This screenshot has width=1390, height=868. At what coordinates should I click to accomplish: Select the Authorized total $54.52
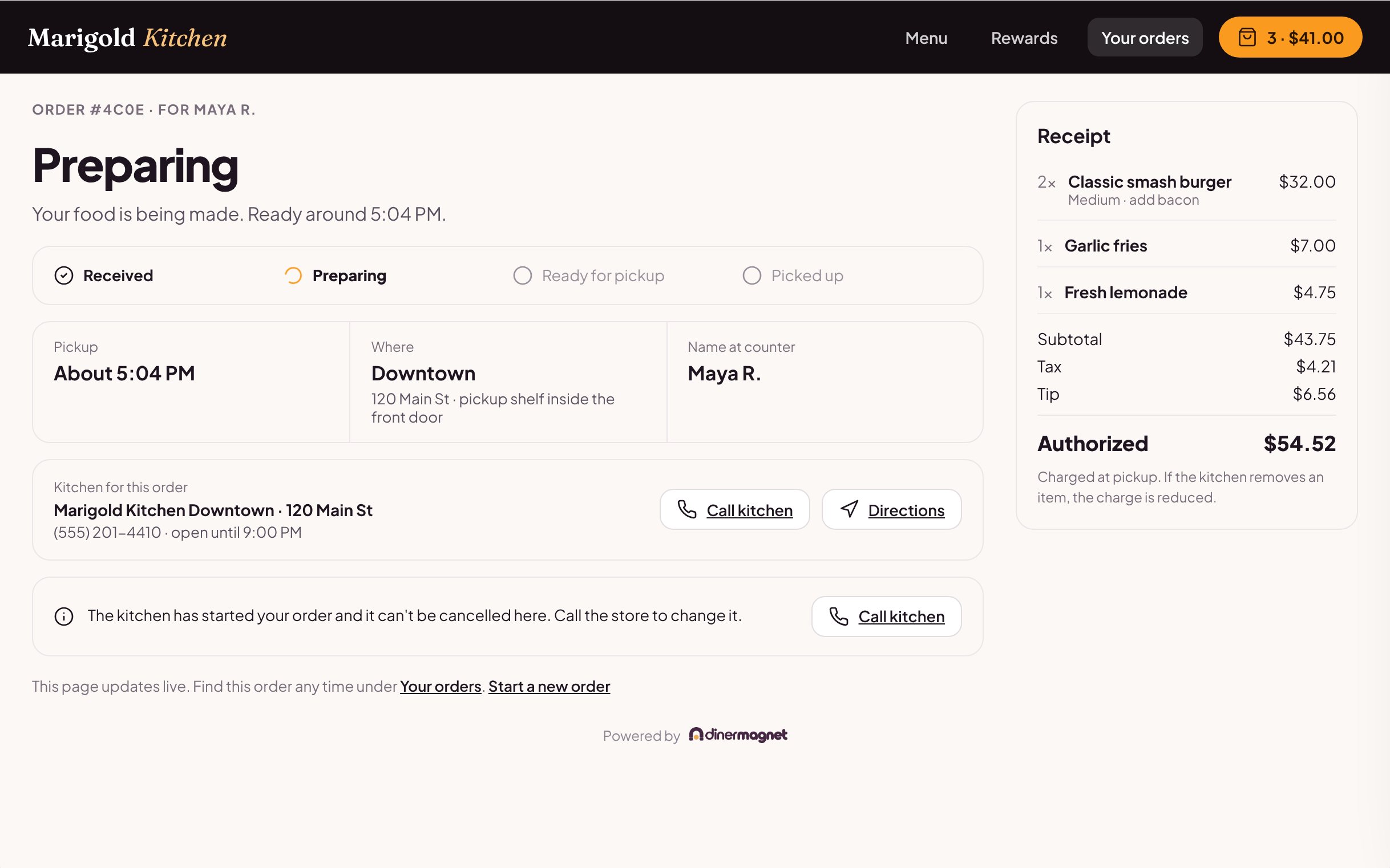(1299, 444)
